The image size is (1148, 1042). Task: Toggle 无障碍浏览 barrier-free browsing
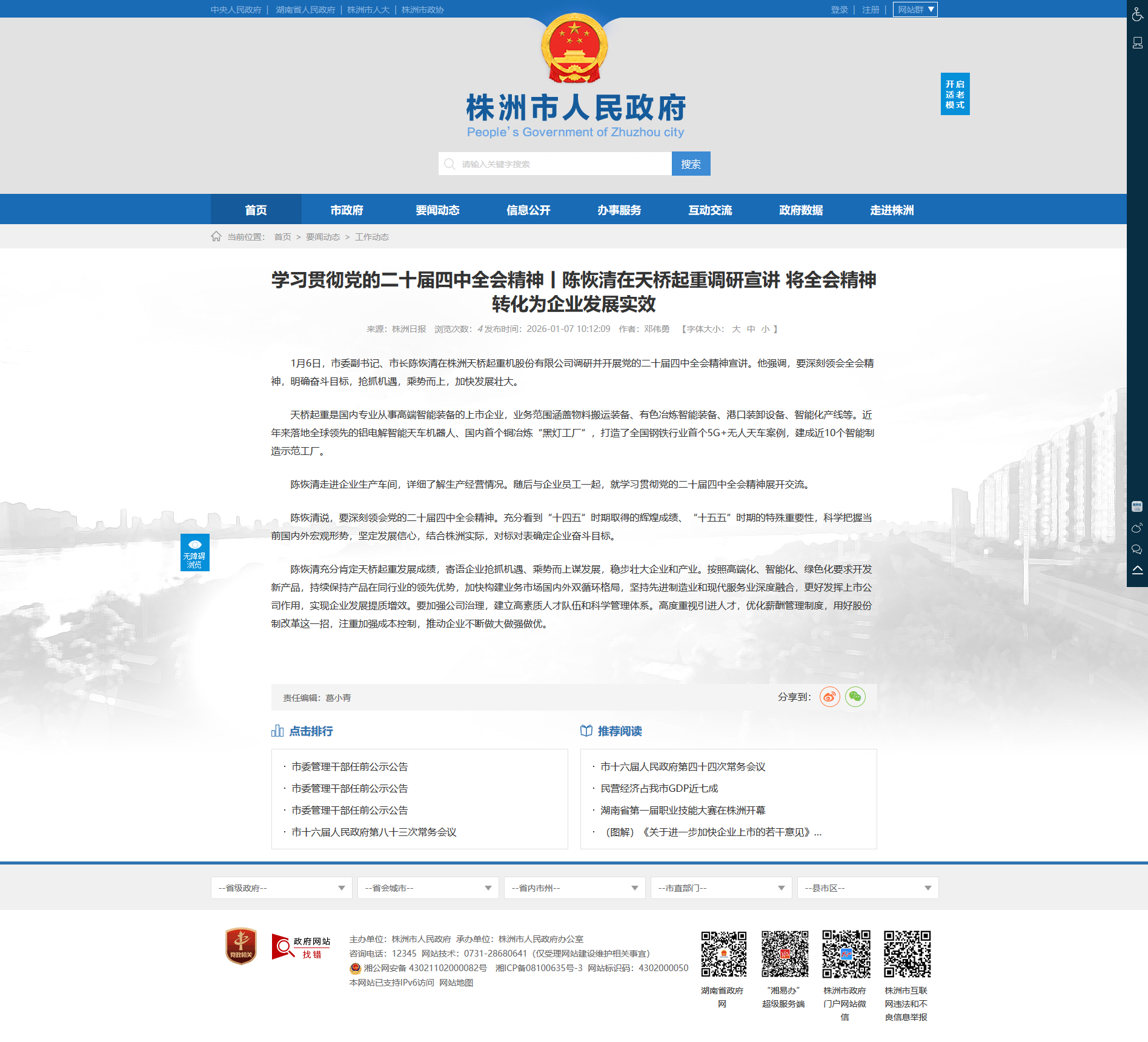[x=194, y=552]
